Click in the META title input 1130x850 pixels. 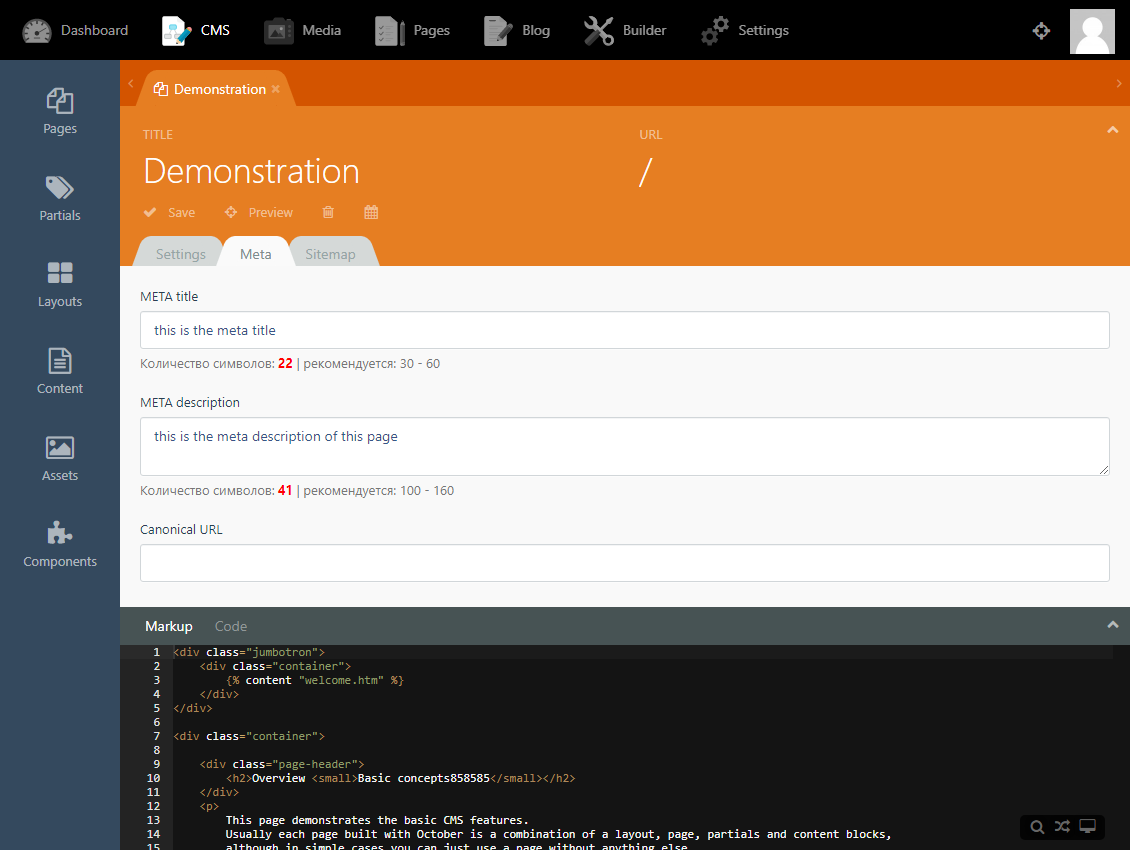625,330
